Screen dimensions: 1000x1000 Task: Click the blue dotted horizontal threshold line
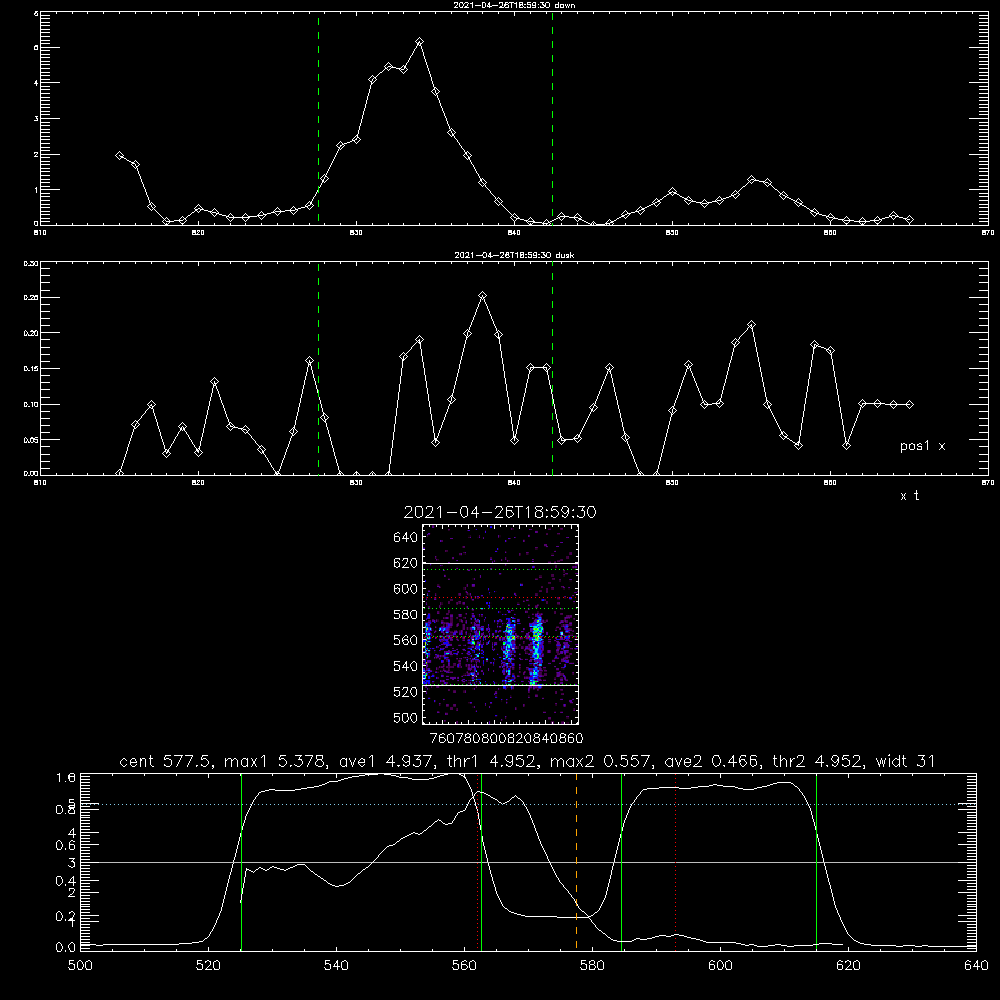[x=528, y=804]
